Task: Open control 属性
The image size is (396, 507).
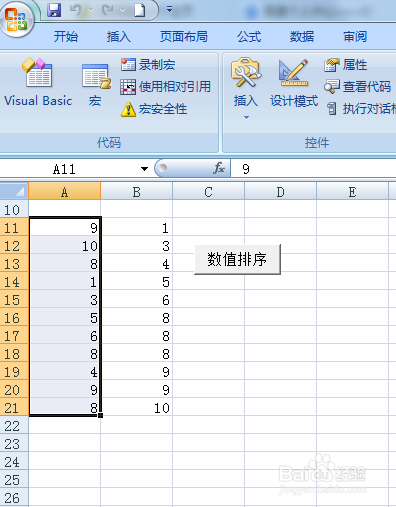Action: pos(345,65)
